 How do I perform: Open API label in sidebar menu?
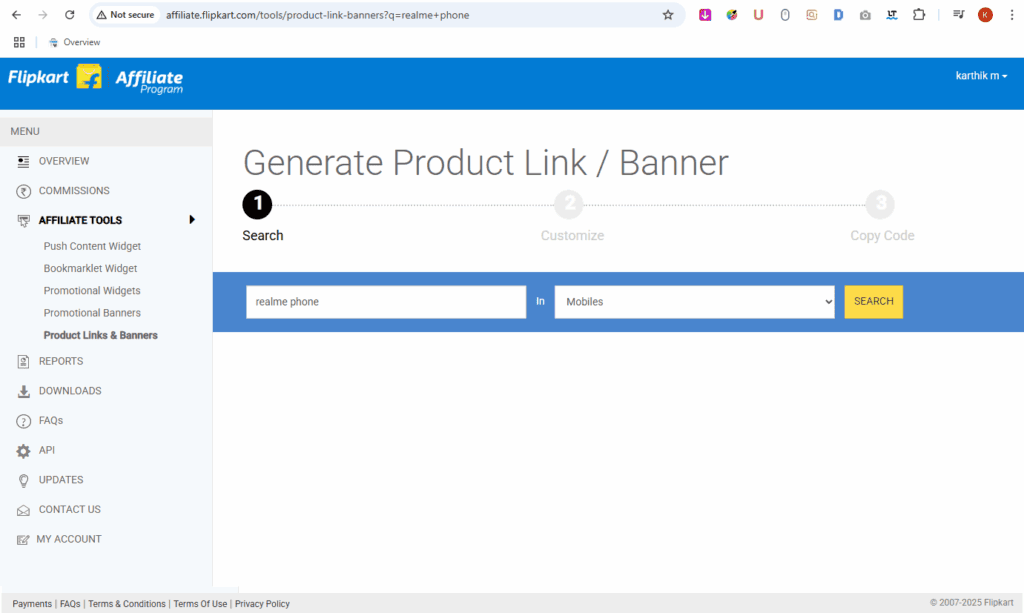pos(46,450)
